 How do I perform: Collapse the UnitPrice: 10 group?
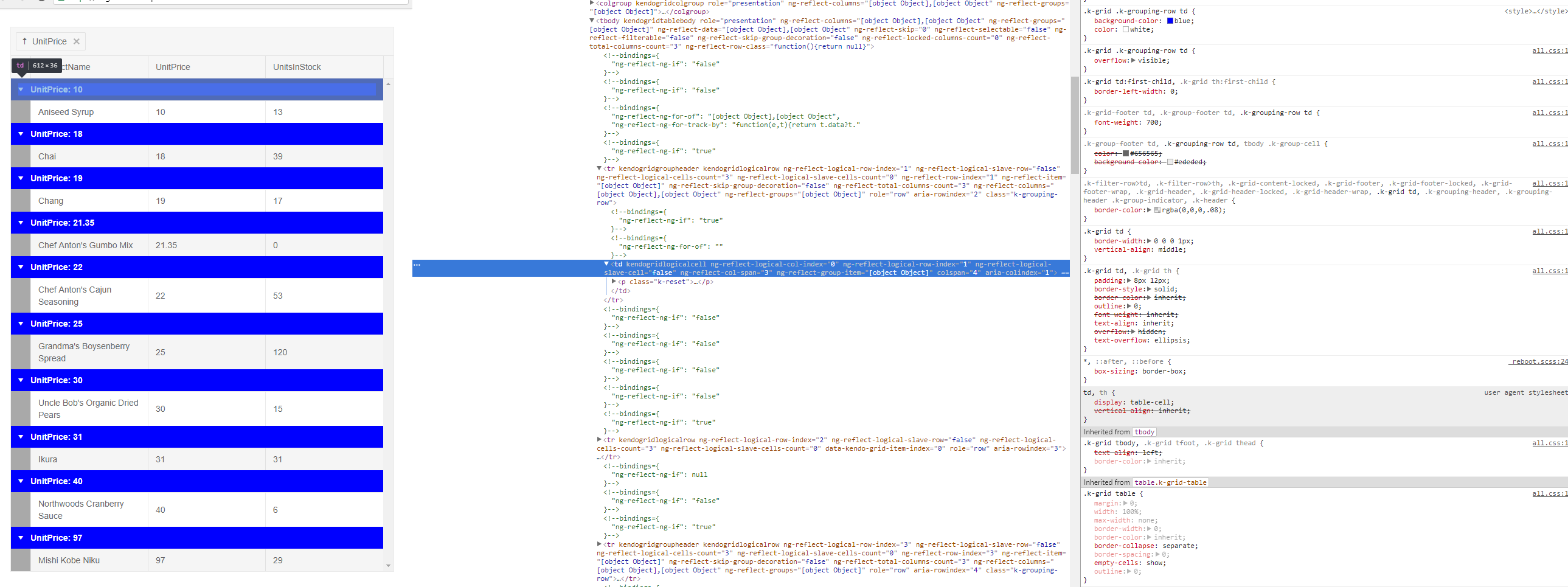21,89
